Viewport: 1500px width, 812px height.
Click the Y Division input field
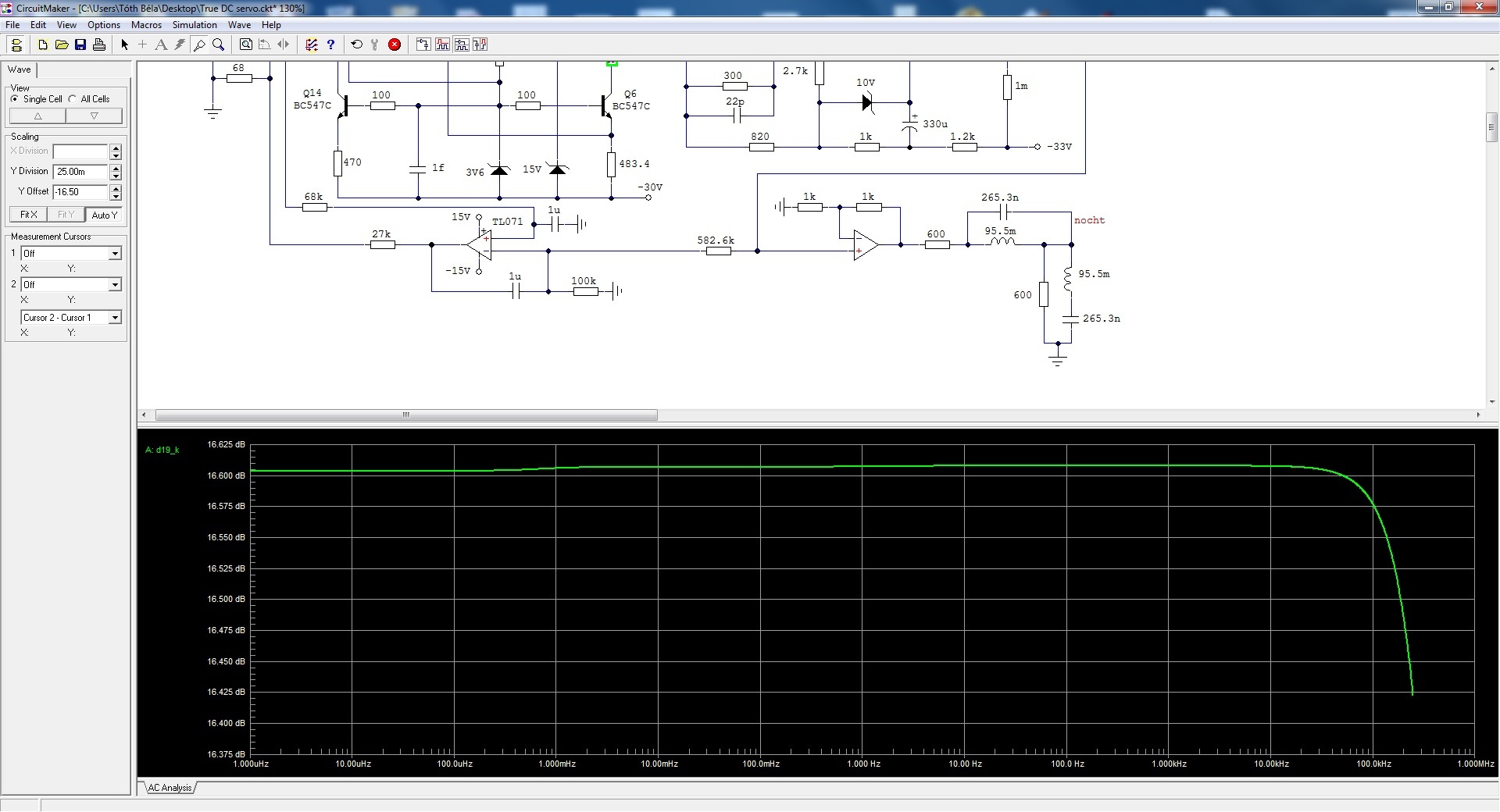[80, 171]
